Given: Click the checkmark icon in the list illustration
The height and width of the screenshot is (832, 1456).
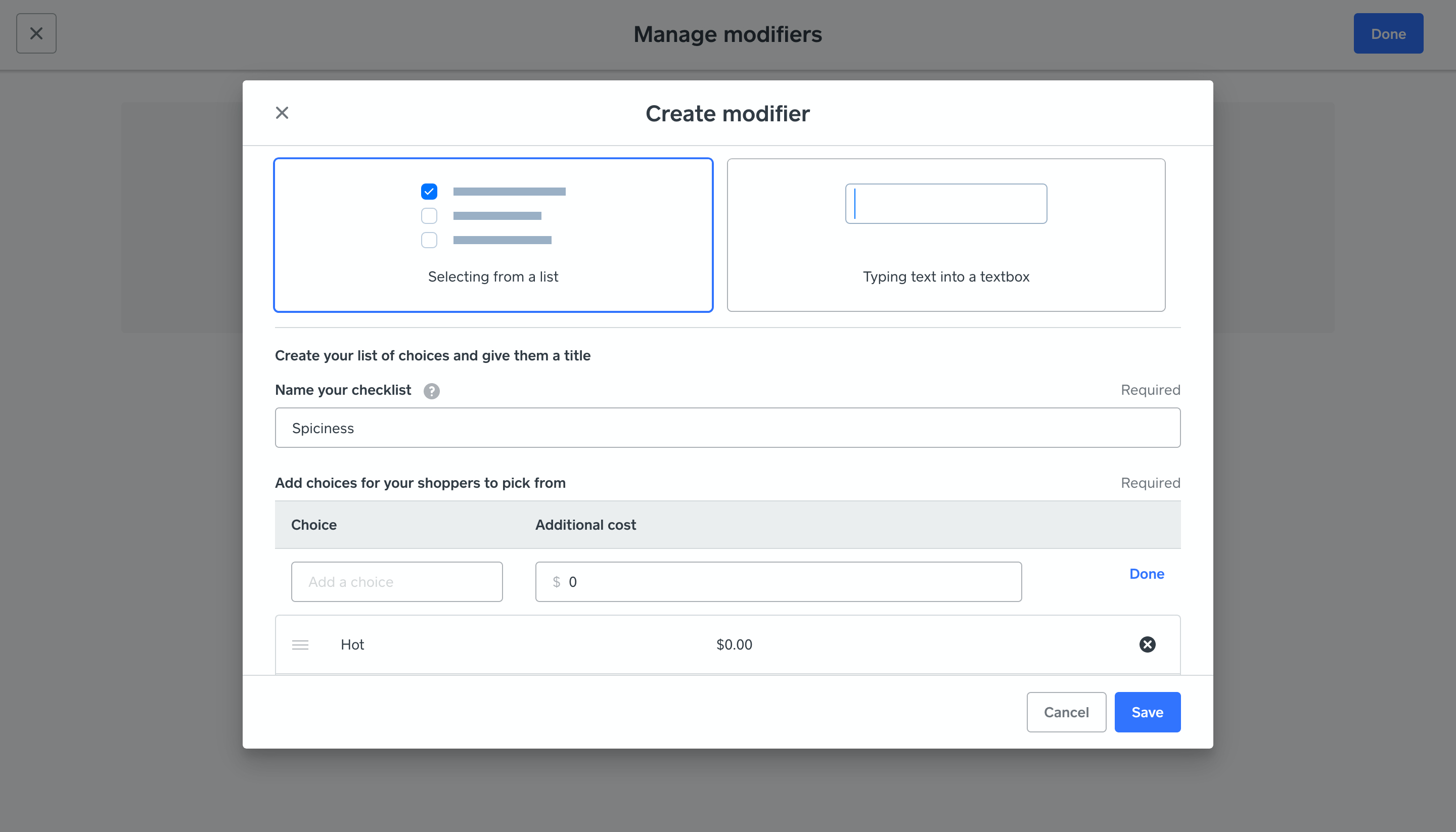Looking at the screenshot, I should [429, 192].
